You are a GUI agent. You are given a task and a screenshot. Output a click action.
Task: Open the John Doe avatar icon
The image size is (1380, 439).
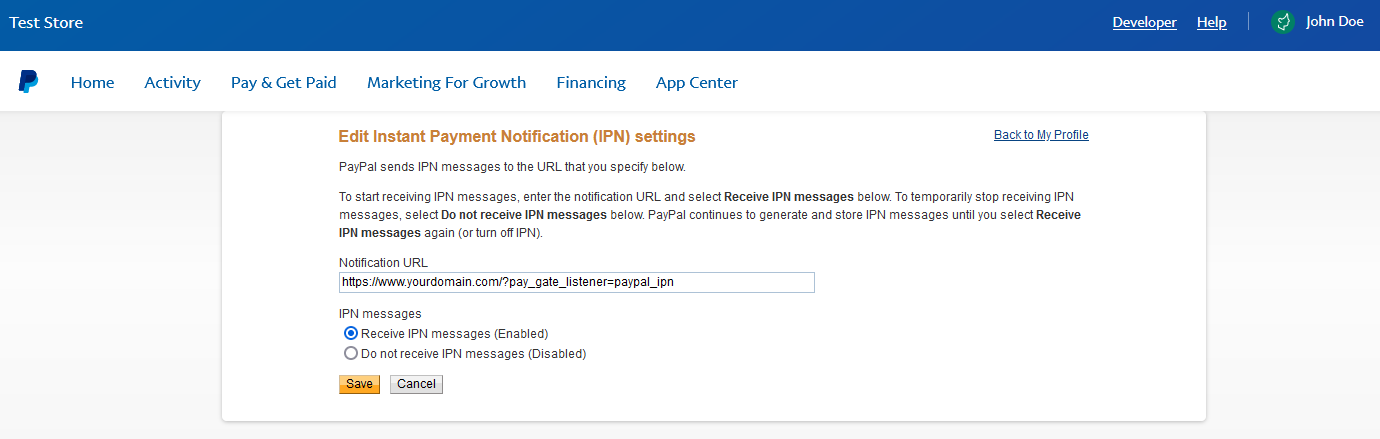1283,22
